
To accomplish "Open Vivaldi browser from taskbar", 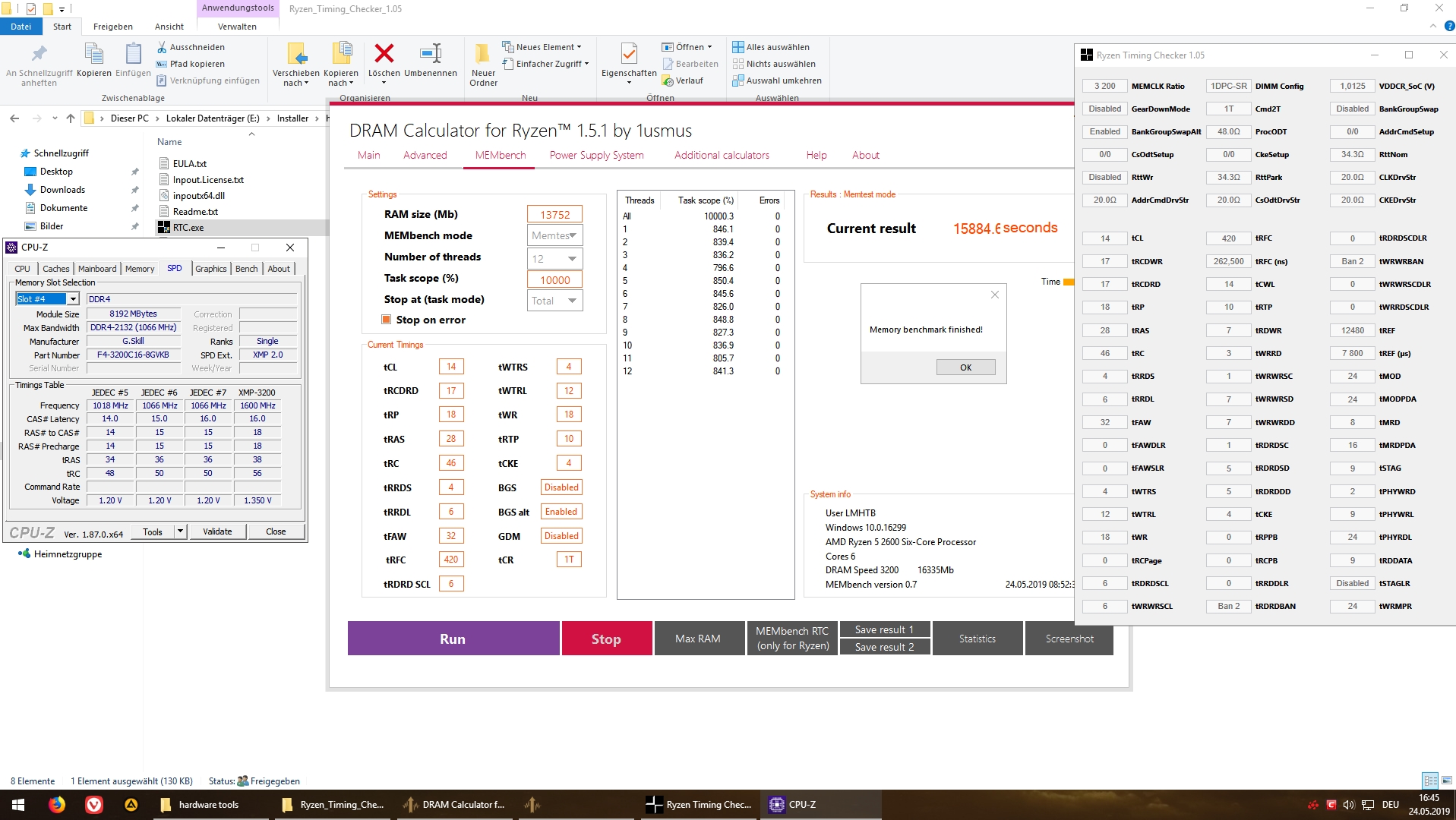I will pyautogui.click(x=94, y=805).
